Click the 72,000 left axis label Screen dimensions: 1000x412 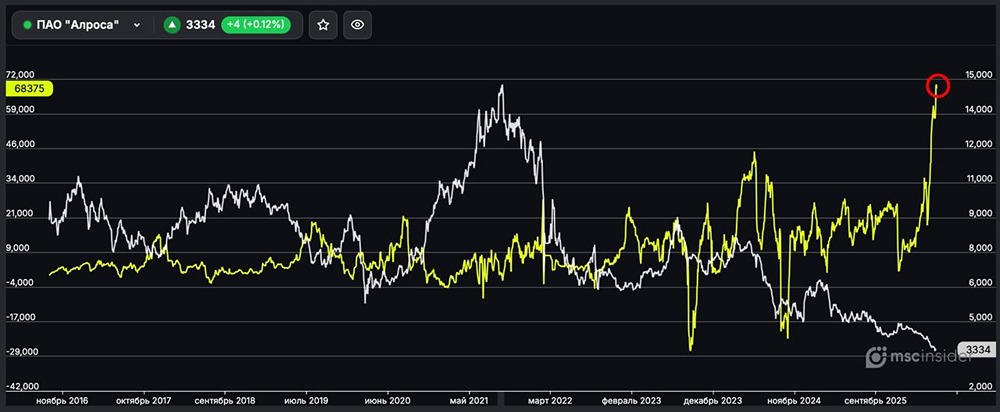tap(20, 75)
